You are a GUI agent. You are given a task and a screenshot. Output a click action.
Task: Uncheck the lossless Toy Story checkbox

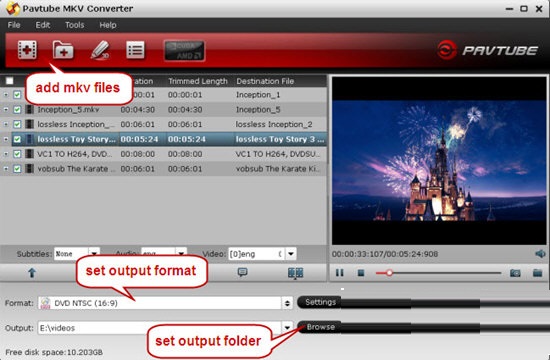17,139
